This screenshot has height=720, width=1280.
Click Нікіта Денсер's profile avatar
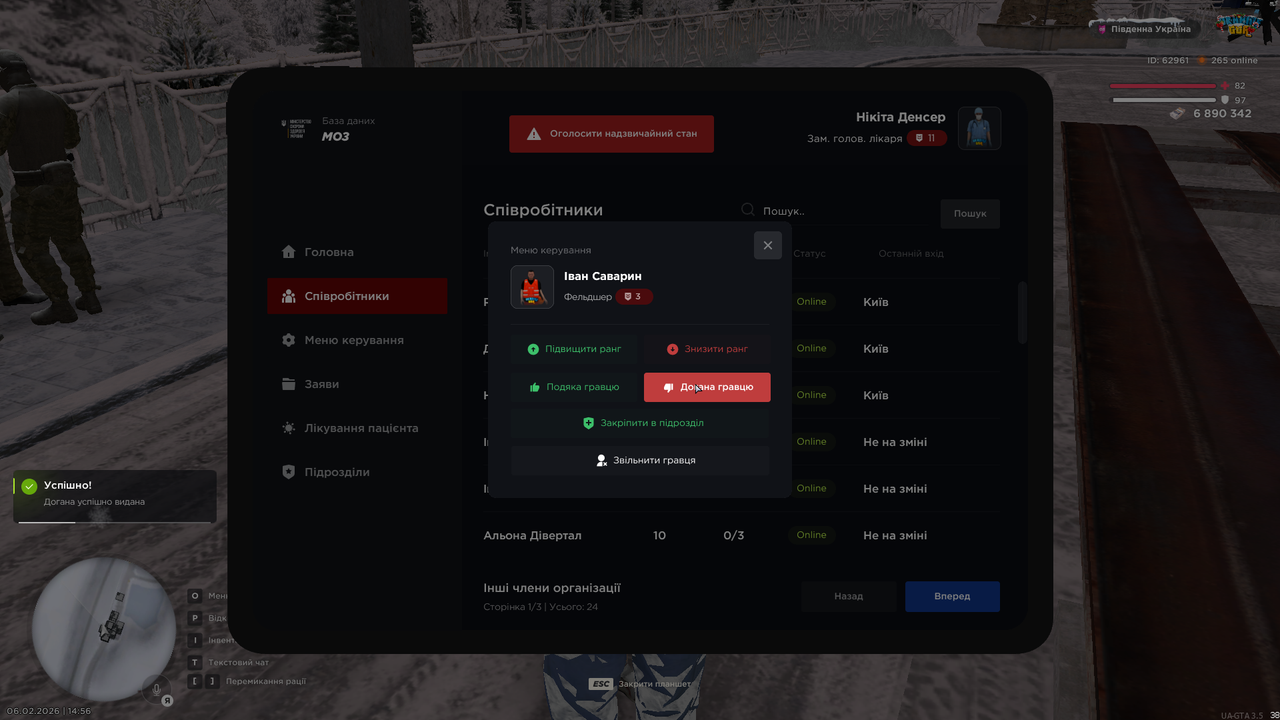980,128
